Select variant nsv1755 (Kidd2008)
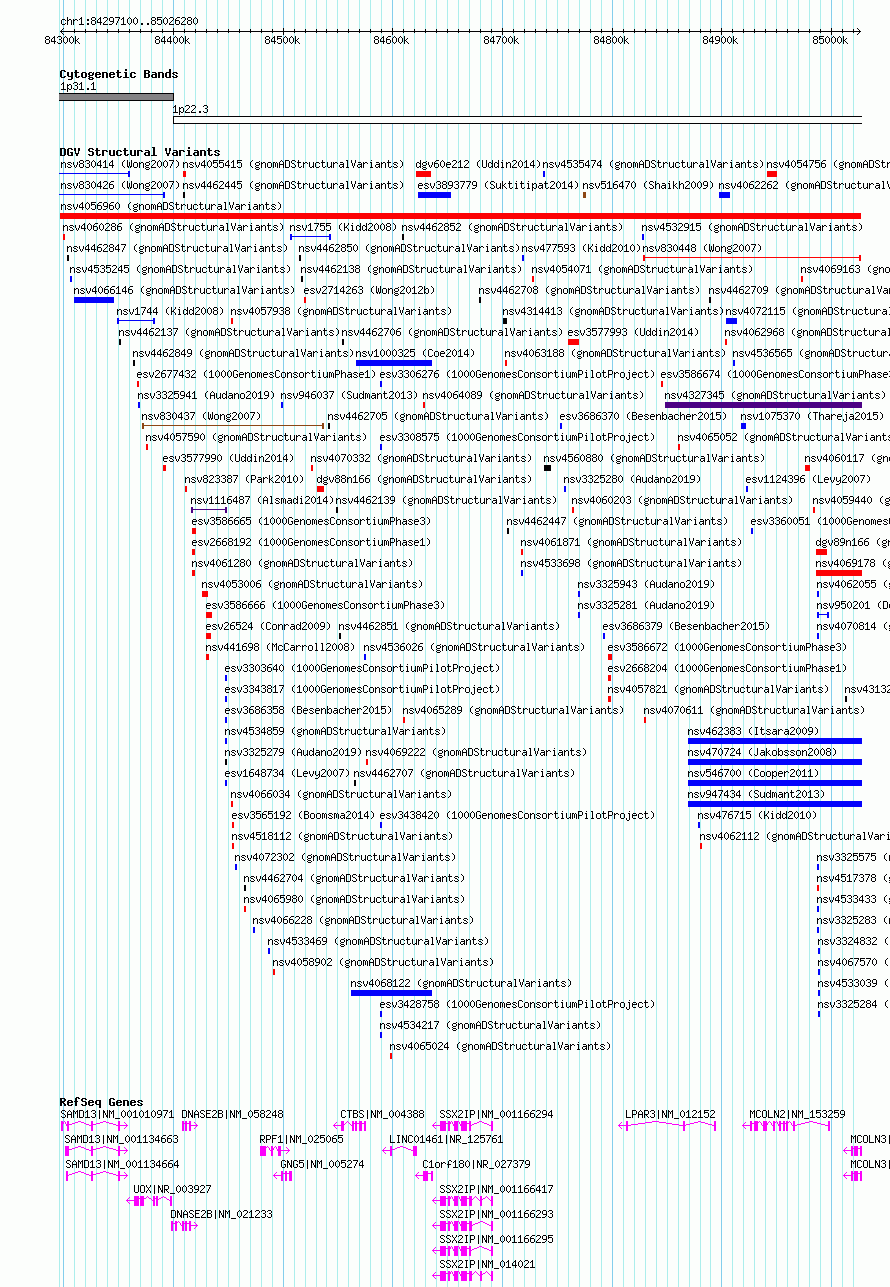The width and height of the screenshot is (890, 1287). [x=342, y=227]
